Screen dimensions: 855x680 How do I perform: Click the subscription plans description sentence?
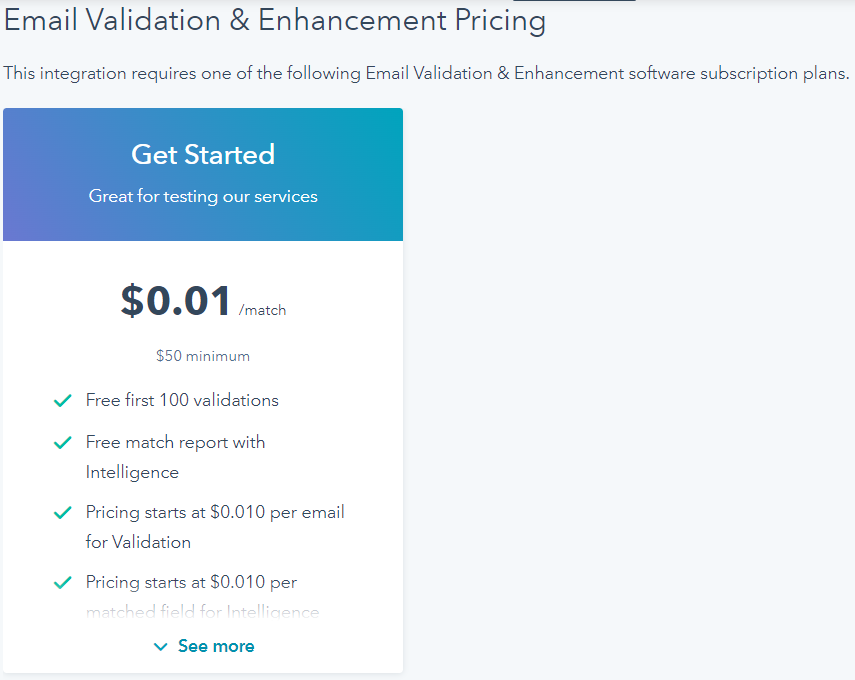(x=426, y=73)
